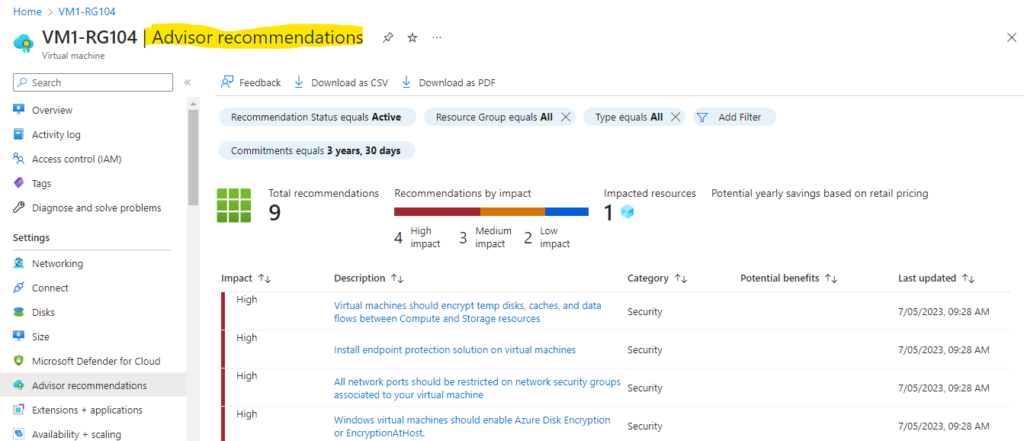Pin the VM1-RG104 blade
Image resolution: width=1024 pixels, height=441 pixels.
388,38
